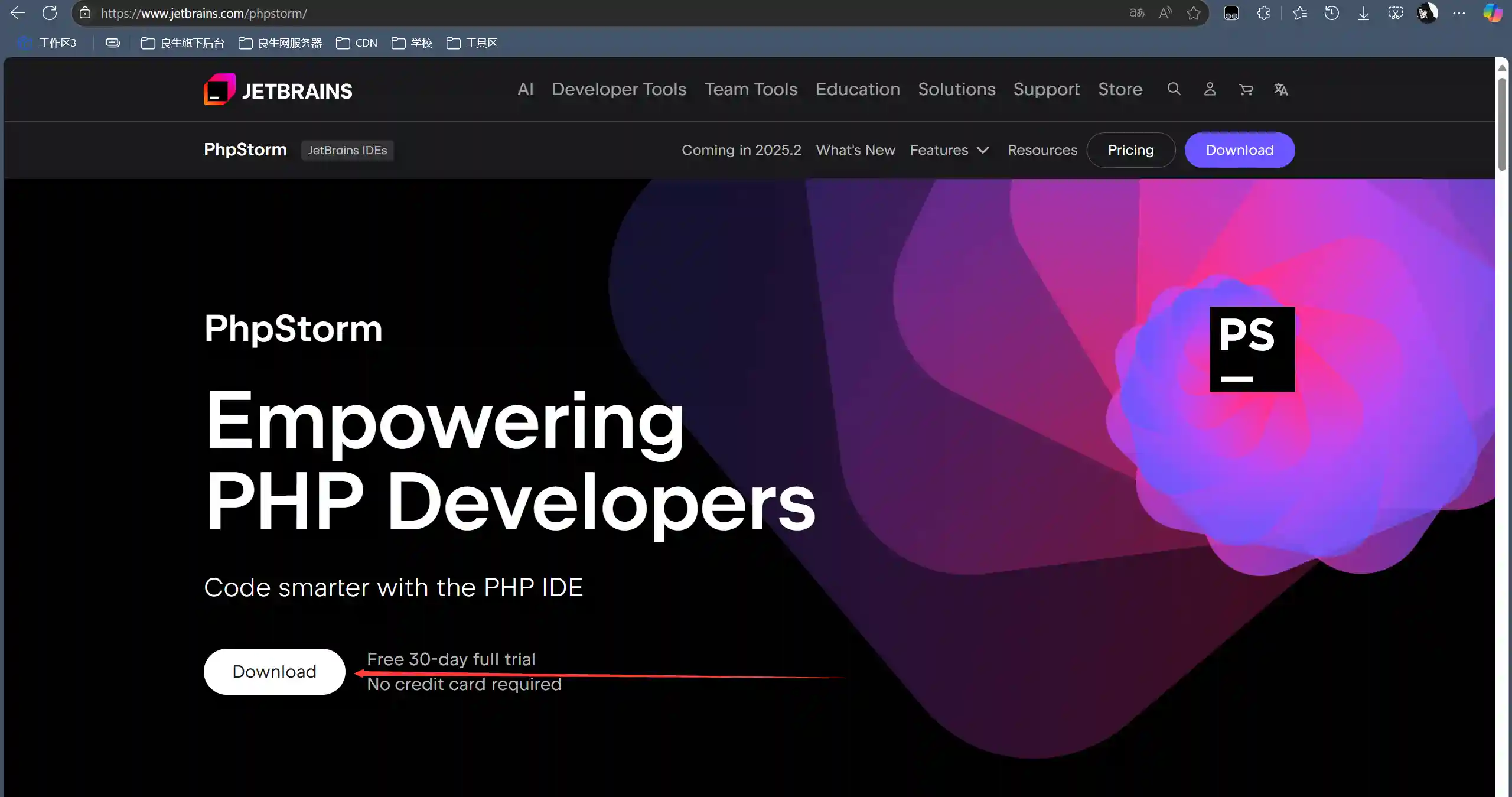Open the Copilot sidebar icon
This screenshot has height=797, width=1512.
click(1493, 13)
